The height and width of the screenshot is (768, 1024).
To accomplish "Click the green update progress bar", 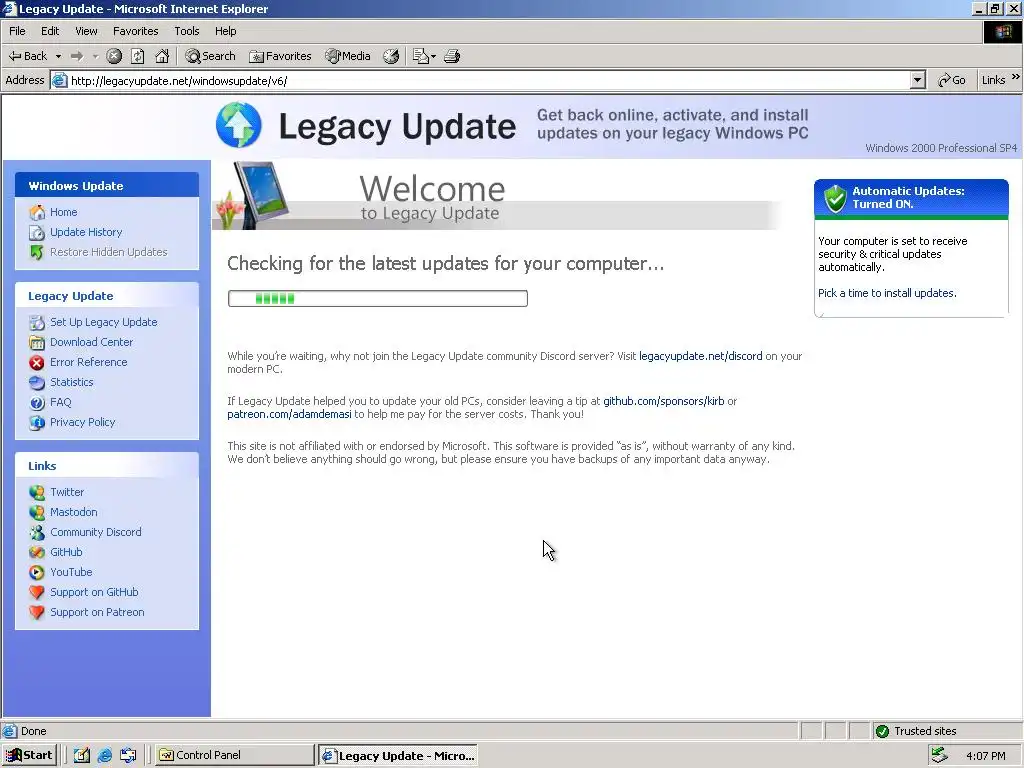I will click(377, 298).
